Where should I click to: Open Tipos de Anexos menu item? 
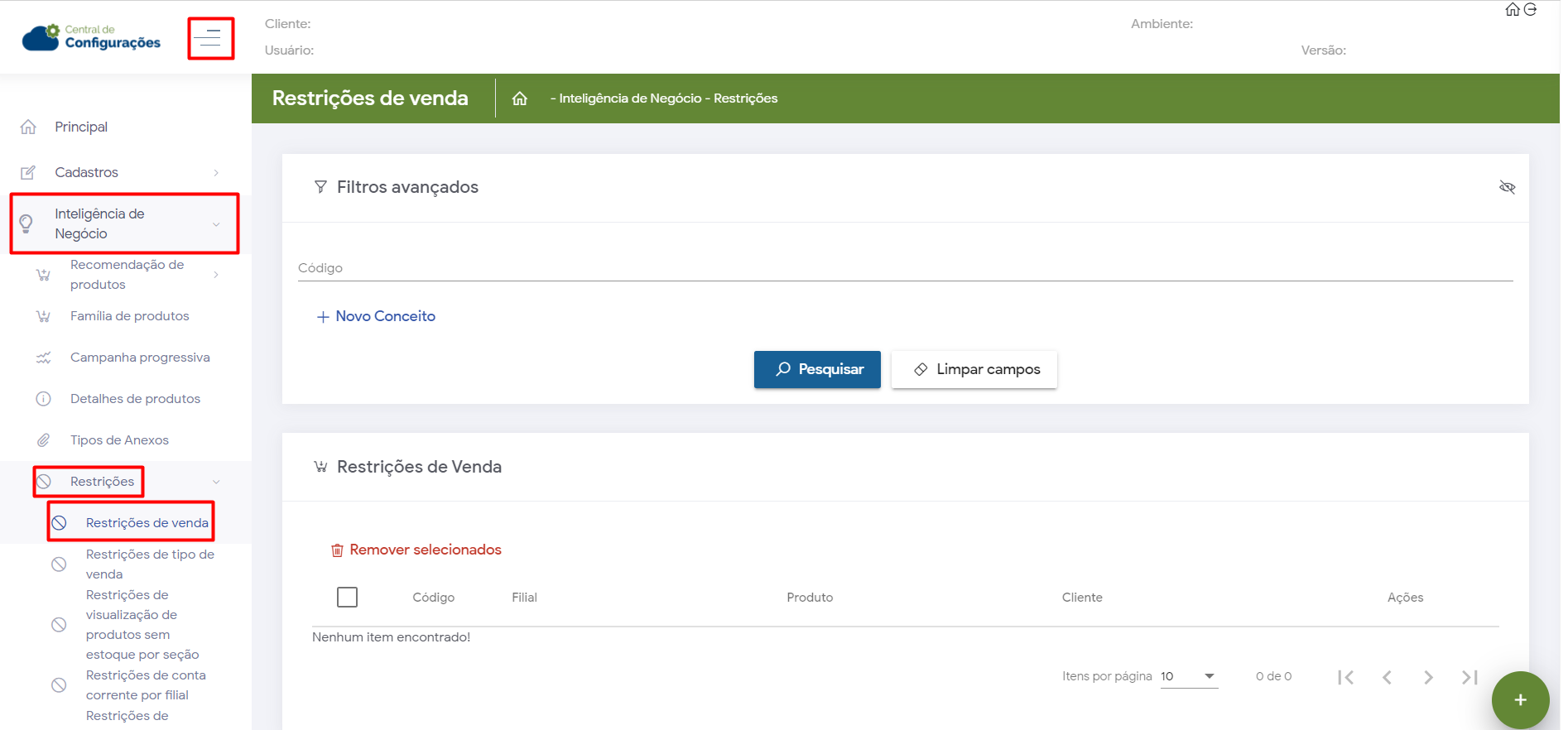pyautogui.click(x=119, y=440)
